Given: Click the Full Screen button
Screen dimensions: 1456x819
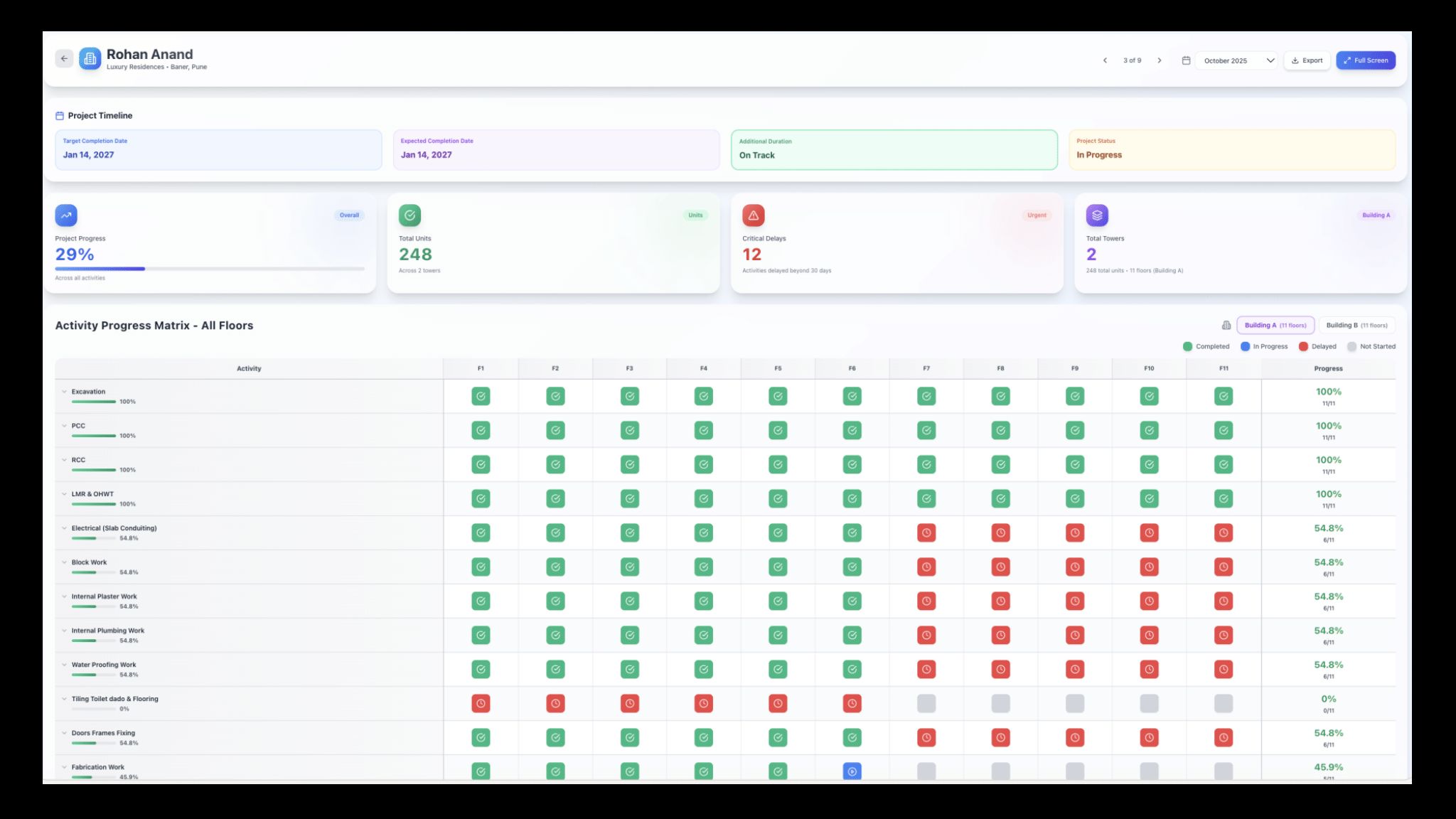Looking at the screenshot, I should (x=1365, y=60).
